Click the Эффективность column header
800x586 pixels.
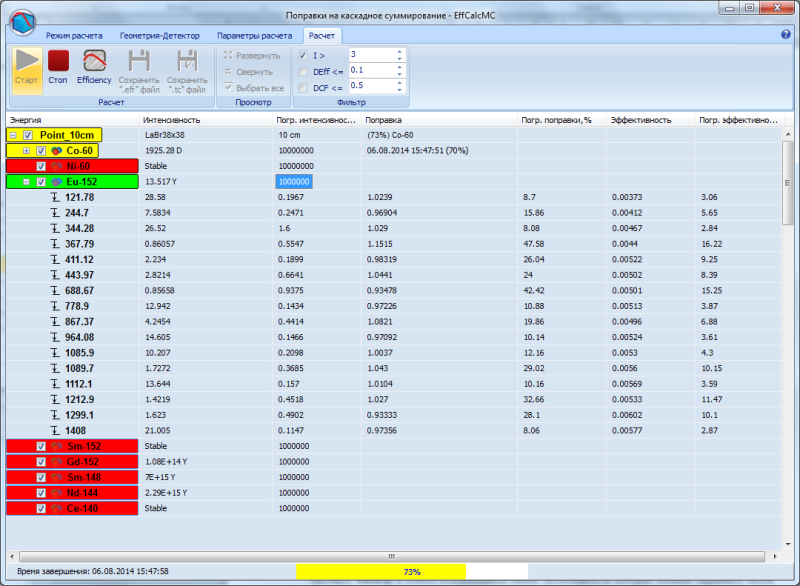[640, 120]
